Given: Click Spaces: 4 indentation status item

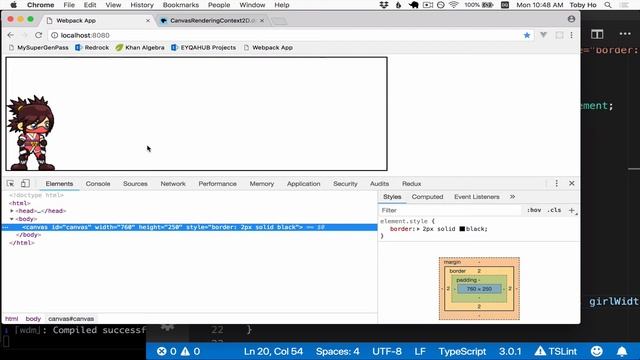Looking at the screenshot, I should tap(338, 351).
